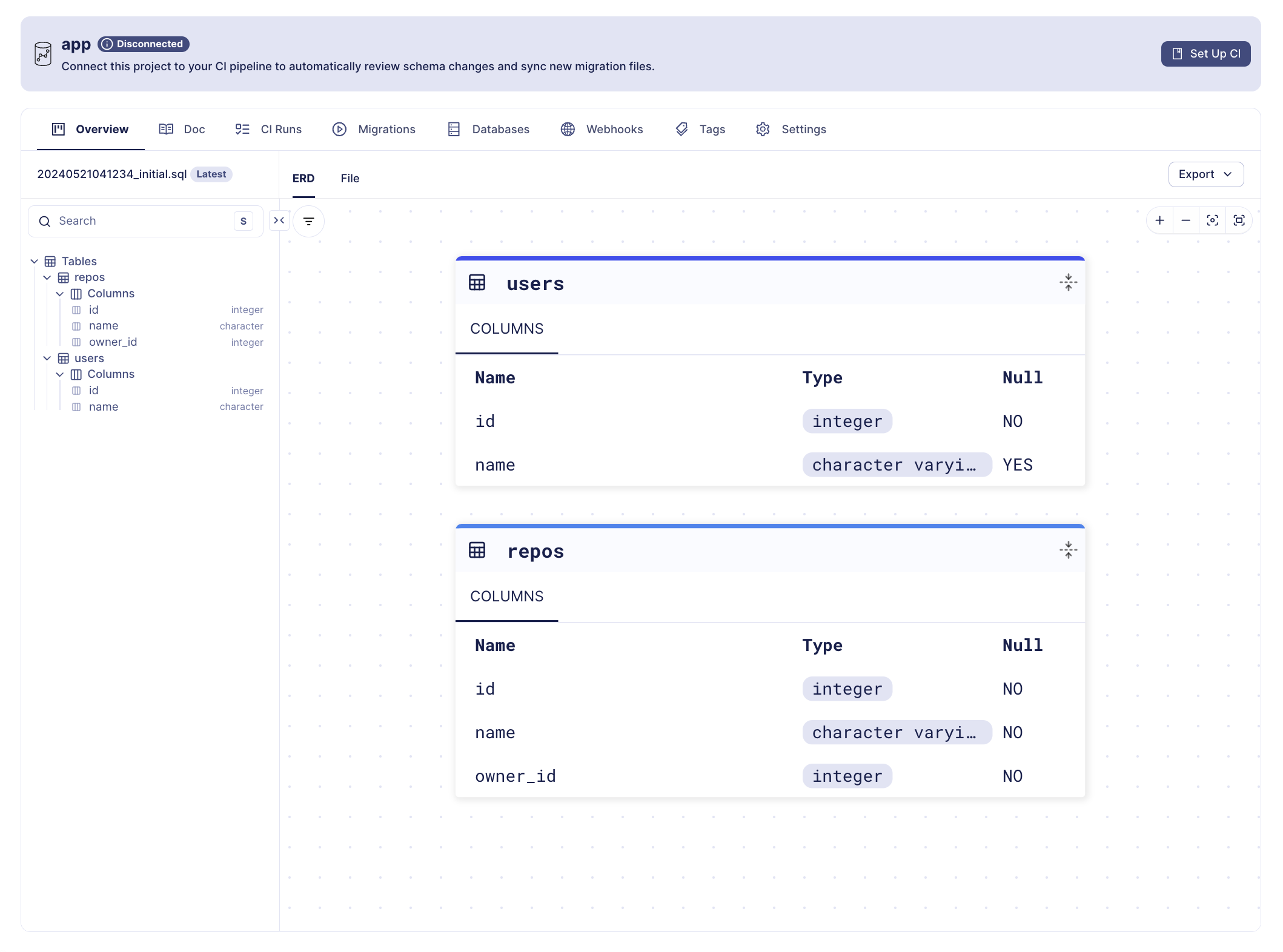Select owner_id column in repos tree

coord(114,342)
